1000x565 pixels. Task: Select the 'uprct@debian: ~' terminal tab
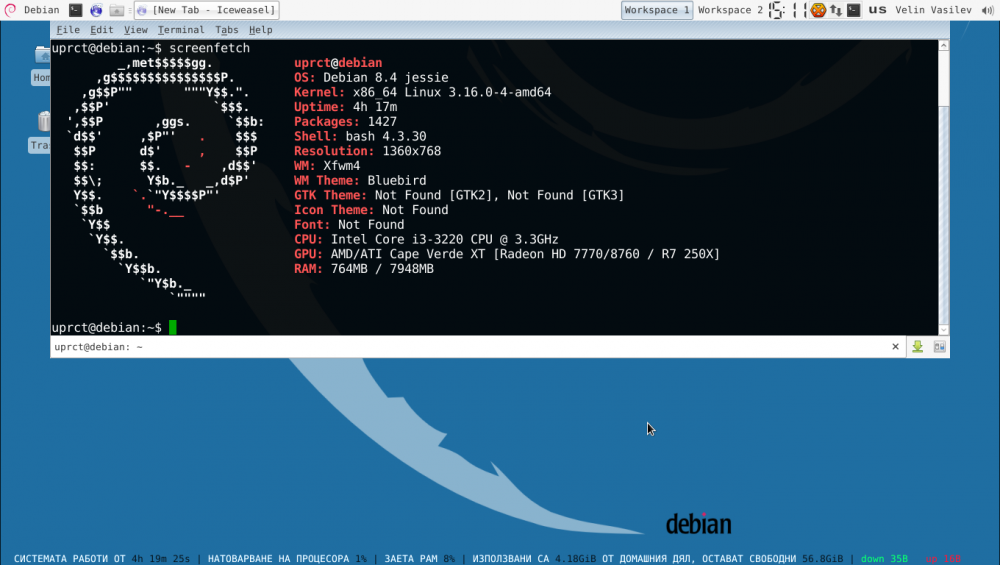(x=478, y=347)
